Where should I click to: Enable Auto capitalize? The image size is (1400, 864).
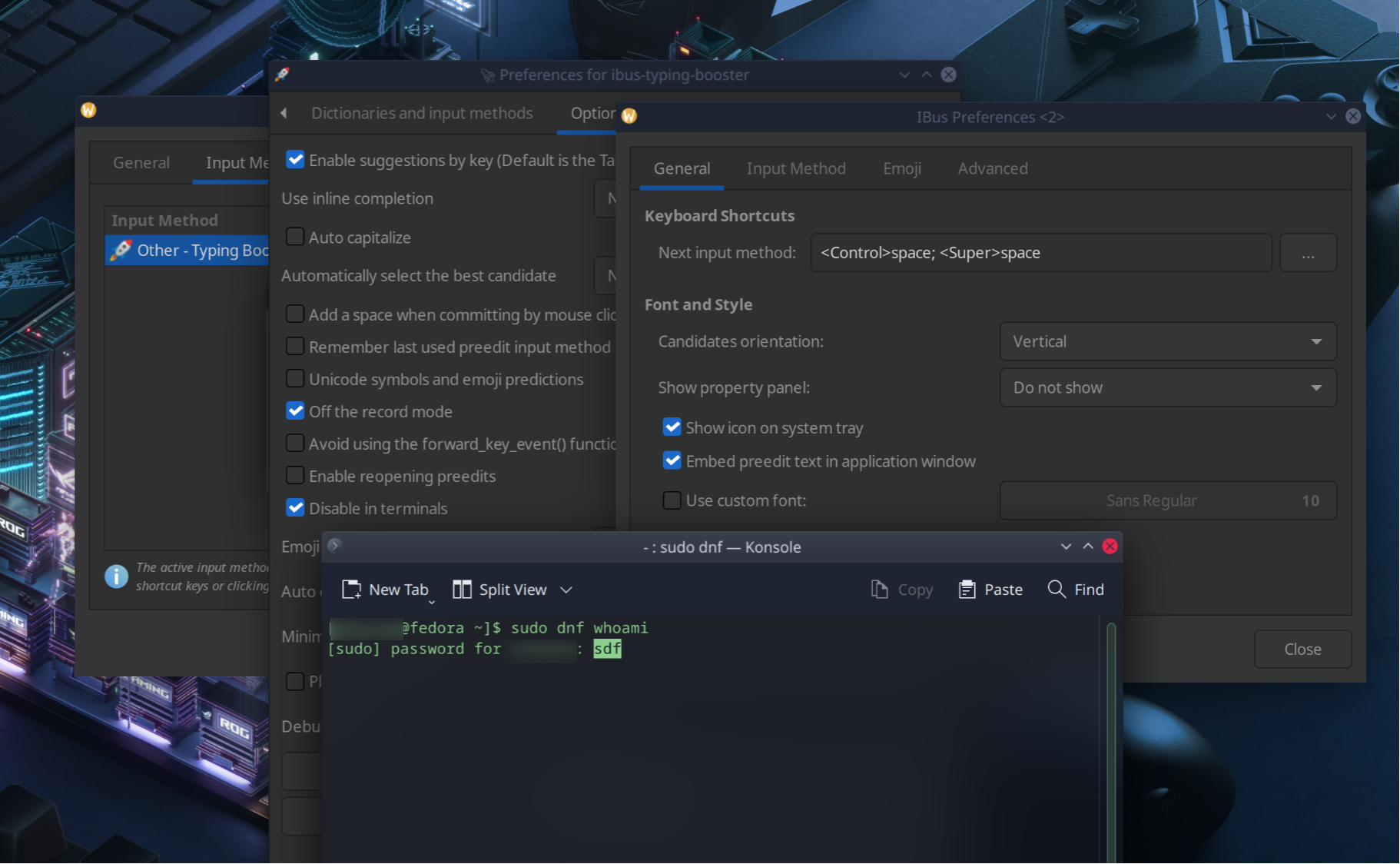coord(295,237)
